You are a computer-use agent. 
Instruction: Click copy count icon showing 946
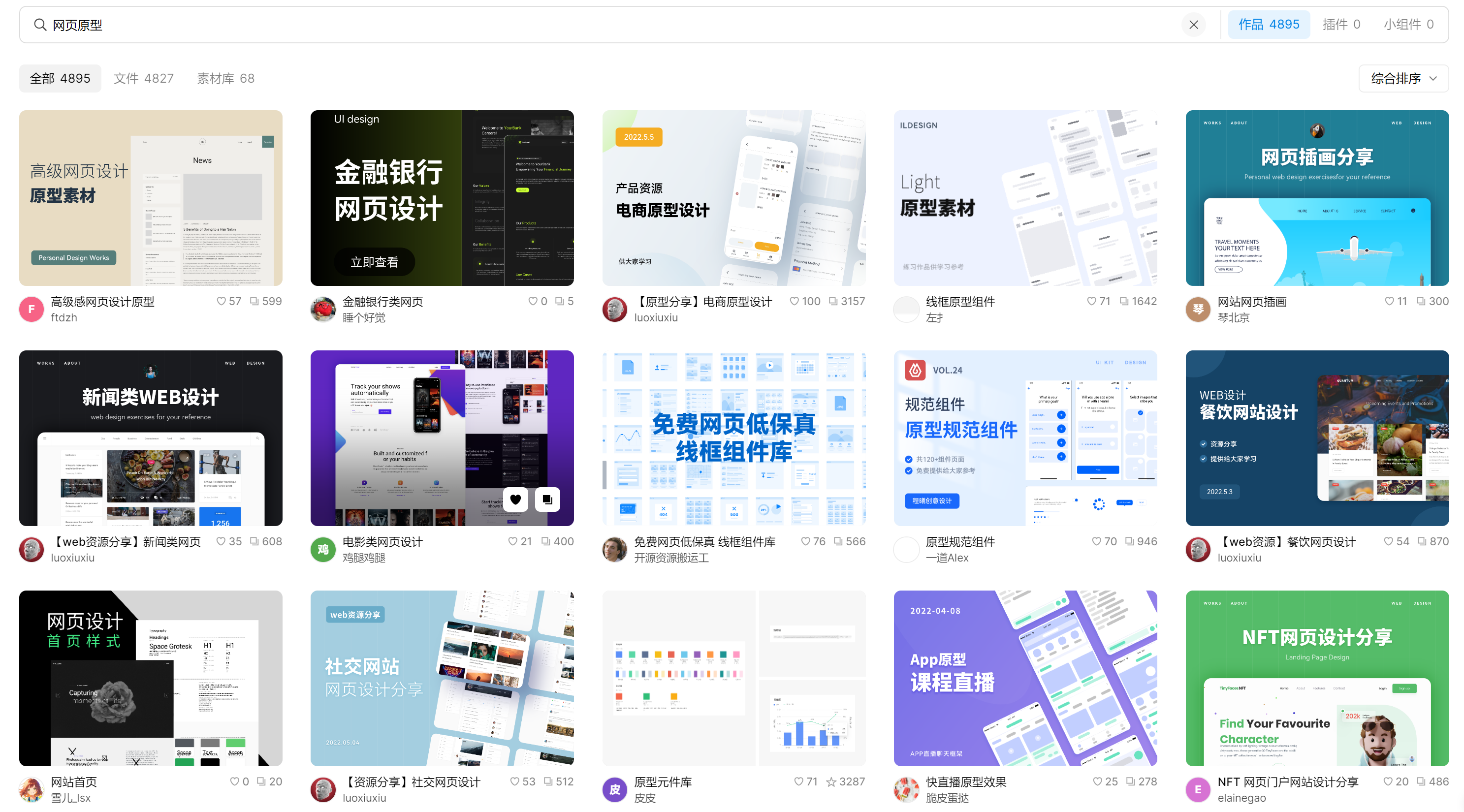click(1130, 541)
